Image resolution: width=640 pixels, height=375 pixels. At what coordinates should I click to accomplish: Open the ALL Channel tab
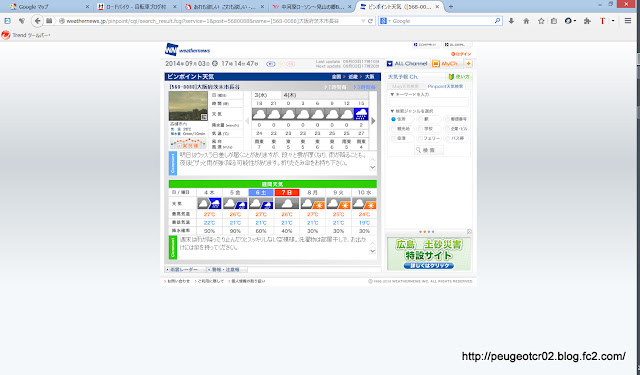coord(407,64)
